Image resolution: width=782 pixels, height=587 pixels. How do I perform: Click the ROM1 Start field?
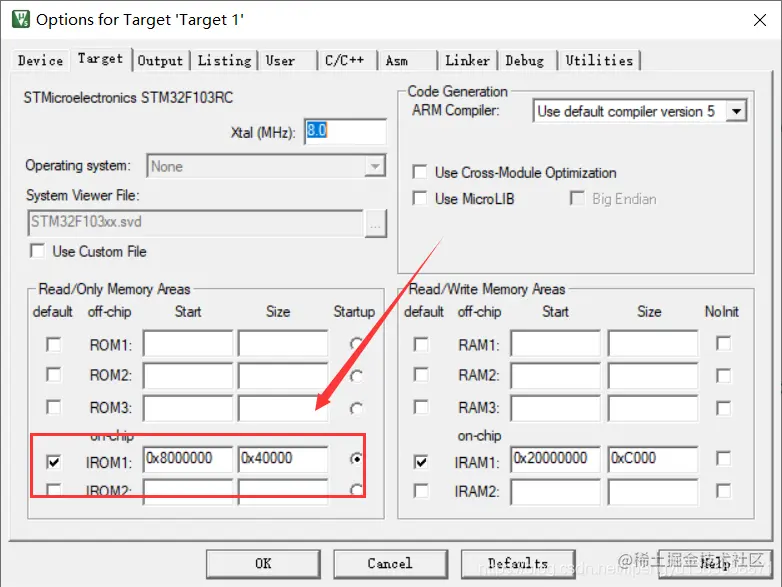188,343
